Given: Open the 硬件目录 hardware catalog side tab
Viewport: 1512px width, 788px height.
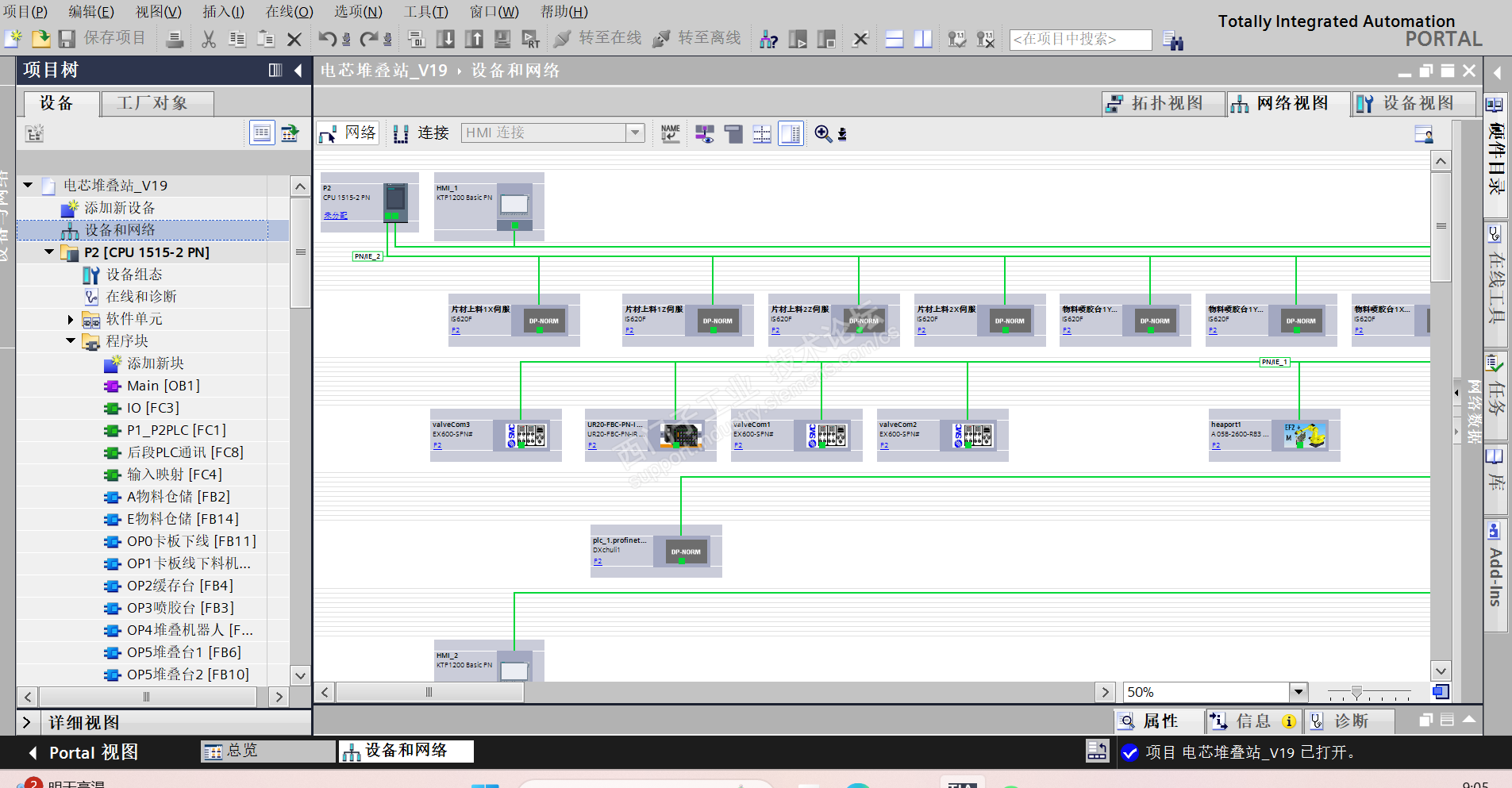Looking at the screenshot, I should (x=1495, y=157).
